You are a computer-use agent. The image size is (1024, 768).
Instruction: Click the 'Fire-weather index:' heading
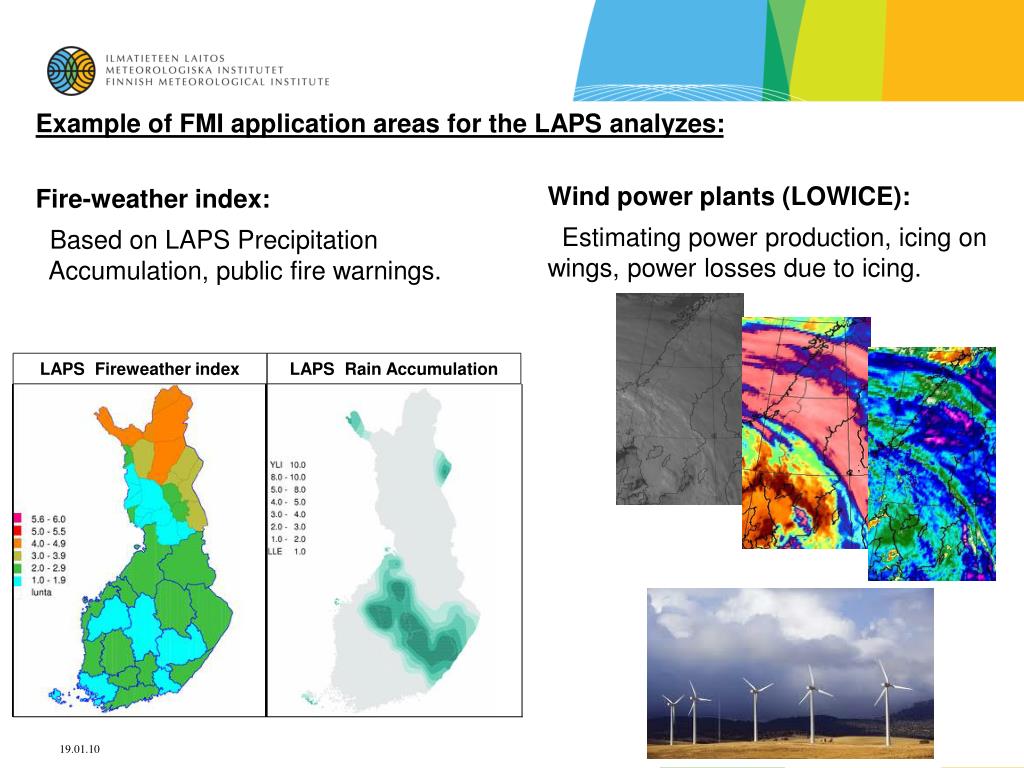[x=153, y=199]
